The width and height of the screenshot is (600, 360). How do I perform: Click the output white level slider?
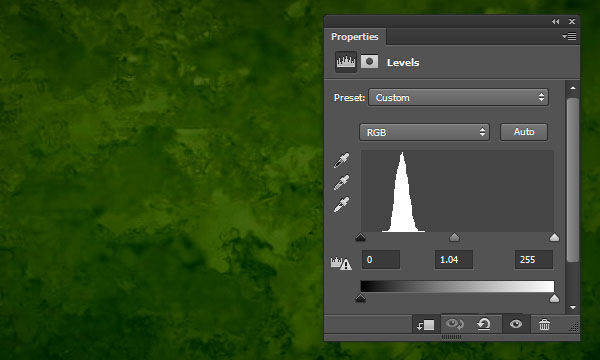pyautogui.click(x=554, y=298)
